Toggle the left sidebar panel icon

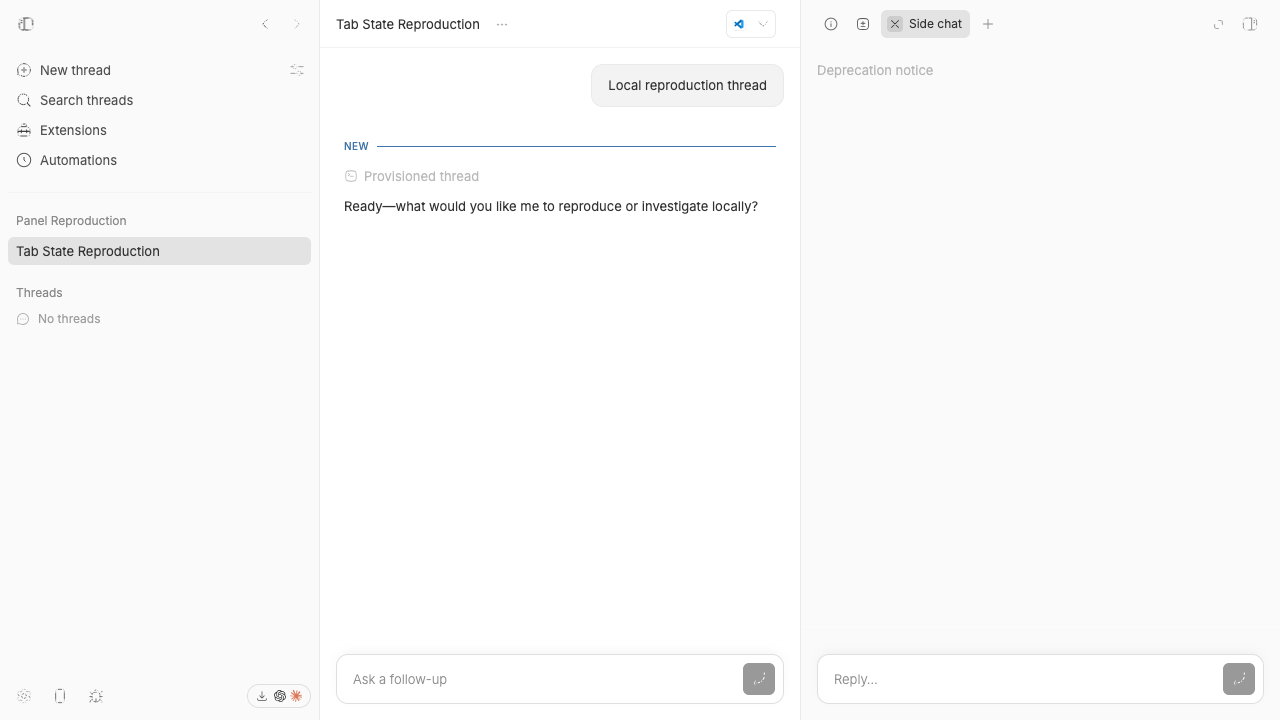(x=26, y=24)
